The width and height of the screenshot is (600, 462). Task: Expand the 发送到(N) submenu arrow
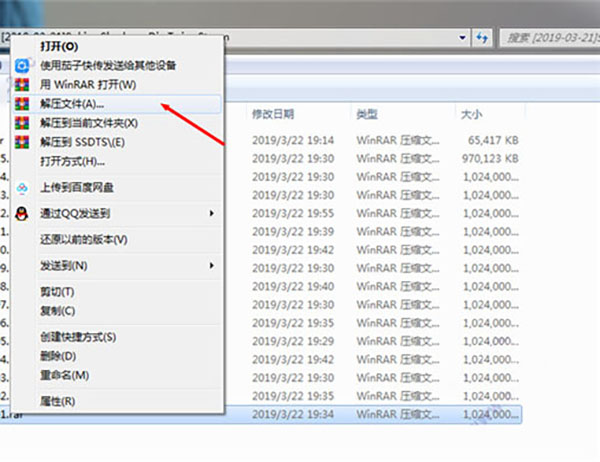point(211,265)
